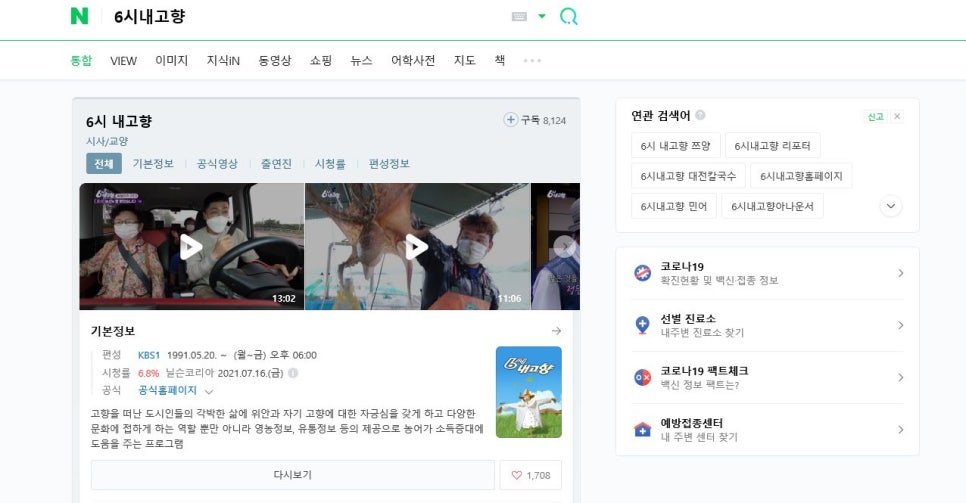Show ratings info via the i icon
Screen dimensions: 966x503
tap(293, 373)
